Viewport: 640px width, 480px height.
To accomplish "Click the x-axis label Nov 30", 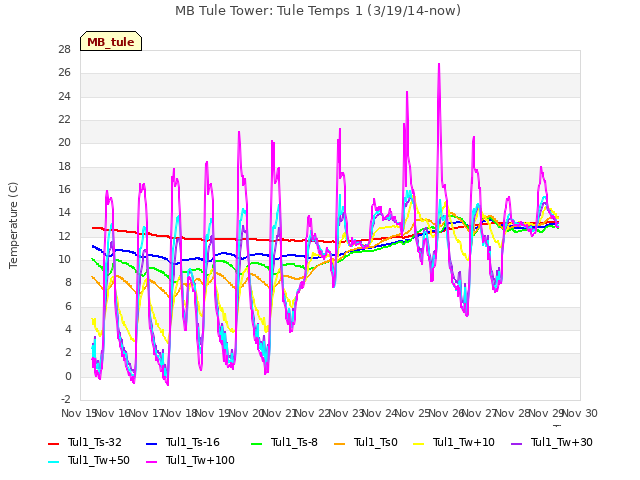I will 580,413.
